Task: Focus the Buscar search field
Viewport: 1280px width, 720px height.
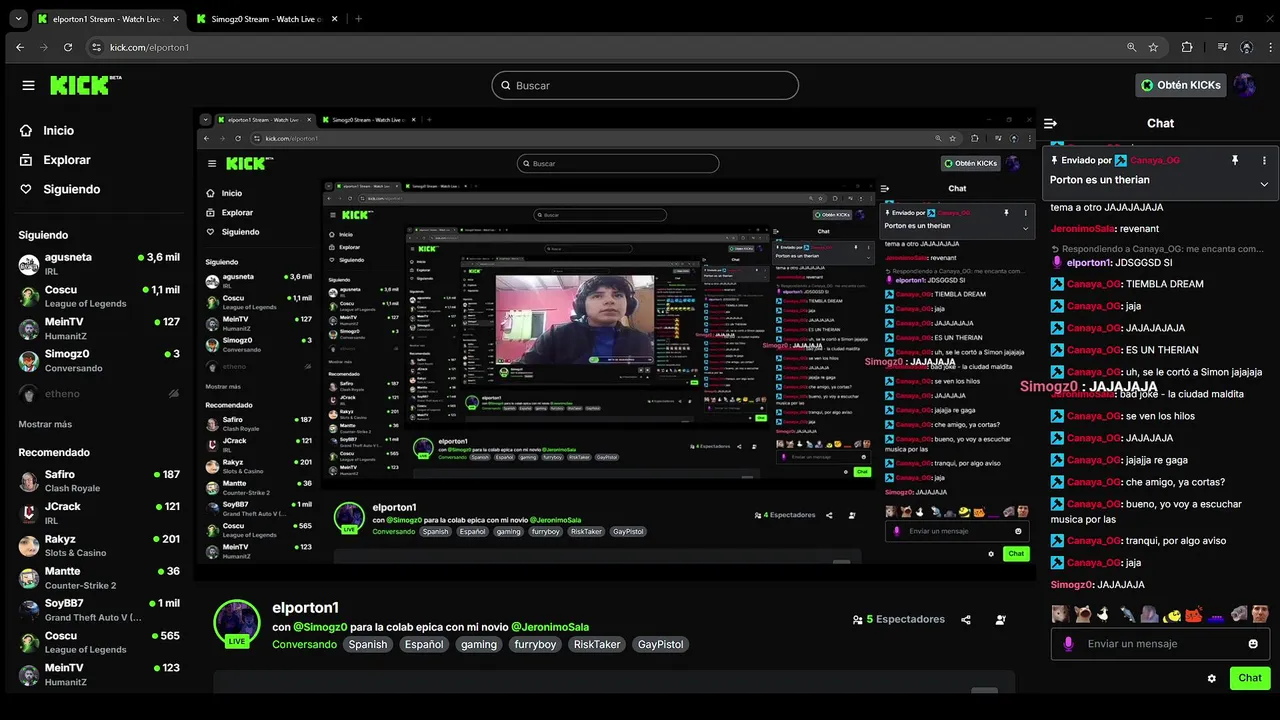Action: pyautogui.click(x=645, y=85)
